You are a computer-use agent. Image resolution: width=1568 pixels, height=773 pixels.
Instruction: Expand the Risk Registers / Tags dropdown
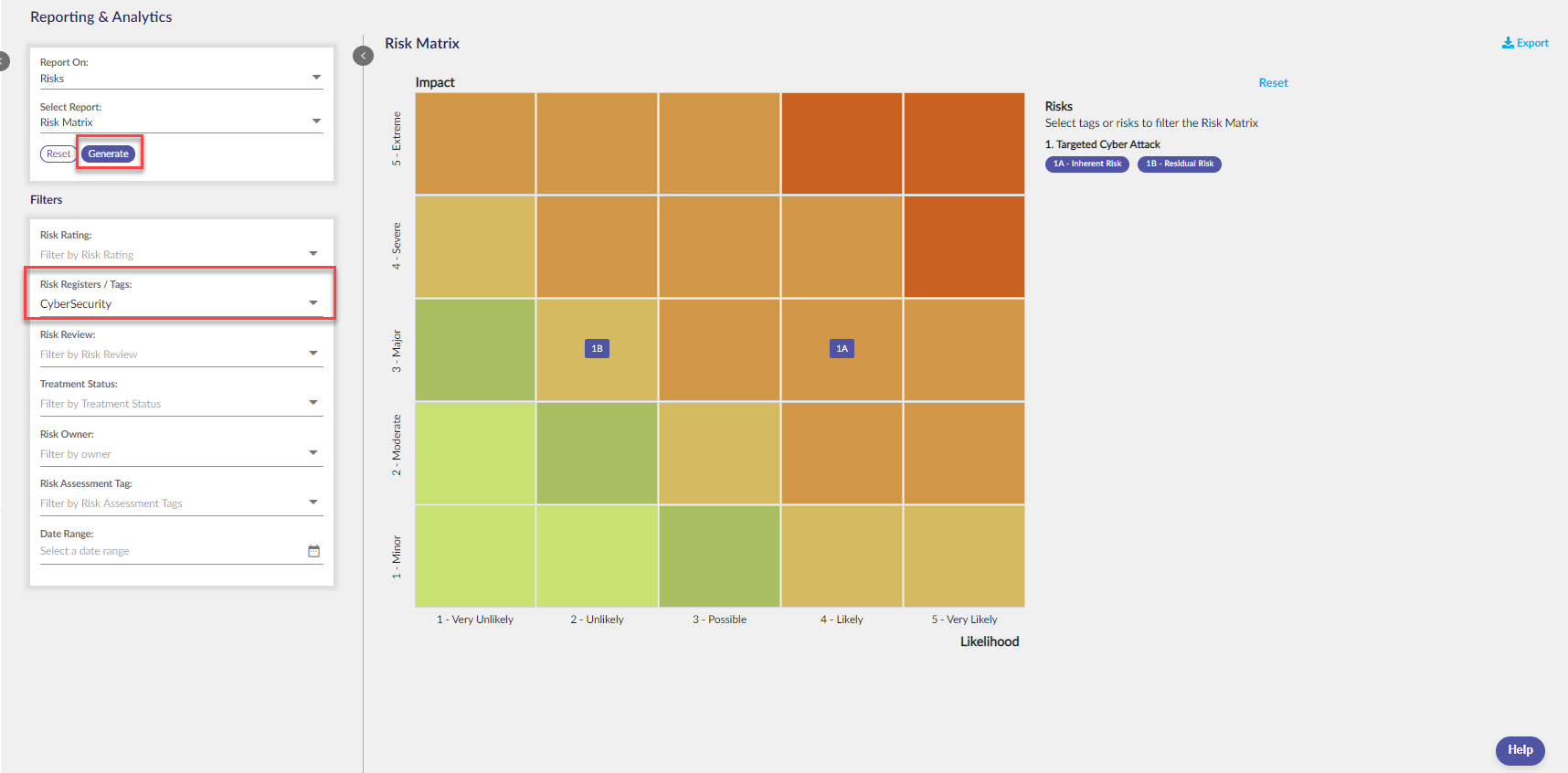click(181, 304)
